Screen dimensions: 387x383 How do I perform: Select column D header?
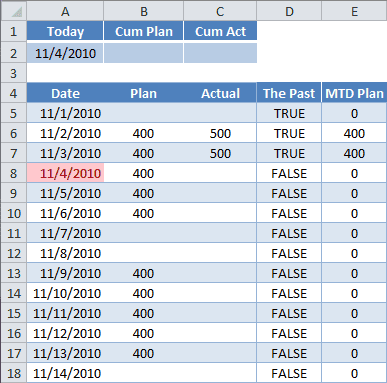click(x=289, y=11)
